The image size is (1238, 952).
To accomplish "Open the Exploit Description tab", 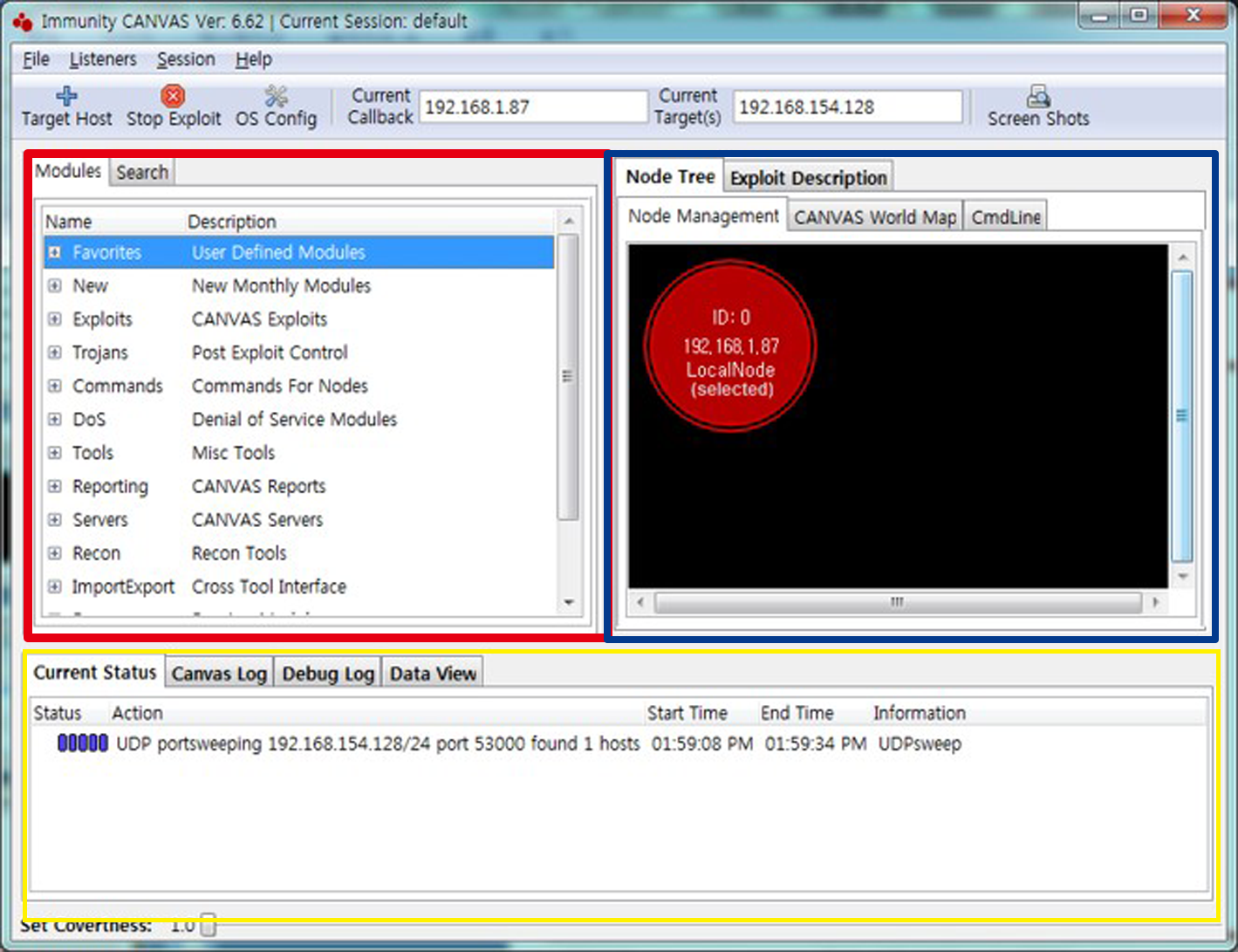I will (x=809, y=178).
